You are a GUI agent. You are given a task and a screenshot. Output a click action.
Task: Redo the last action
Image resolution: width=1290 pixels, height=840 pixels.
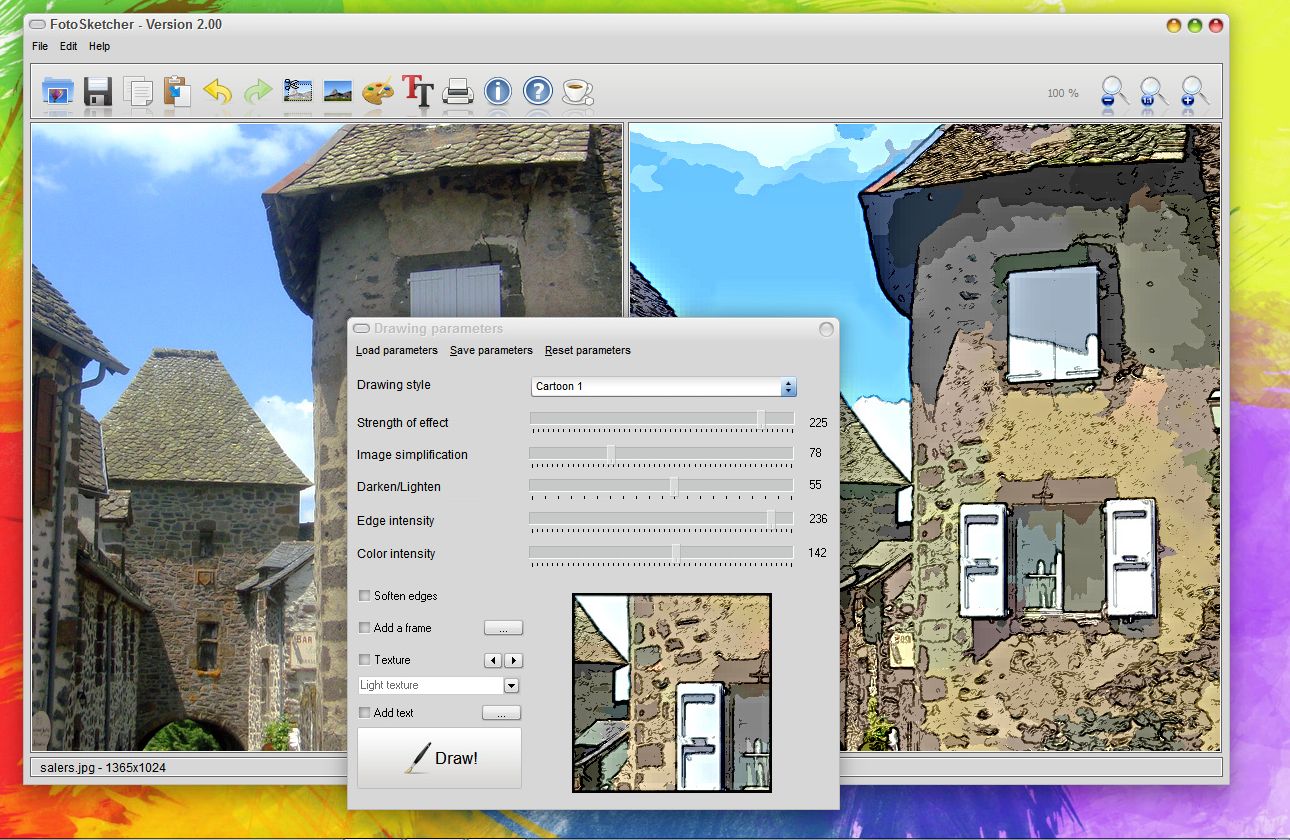coord(257,92)
